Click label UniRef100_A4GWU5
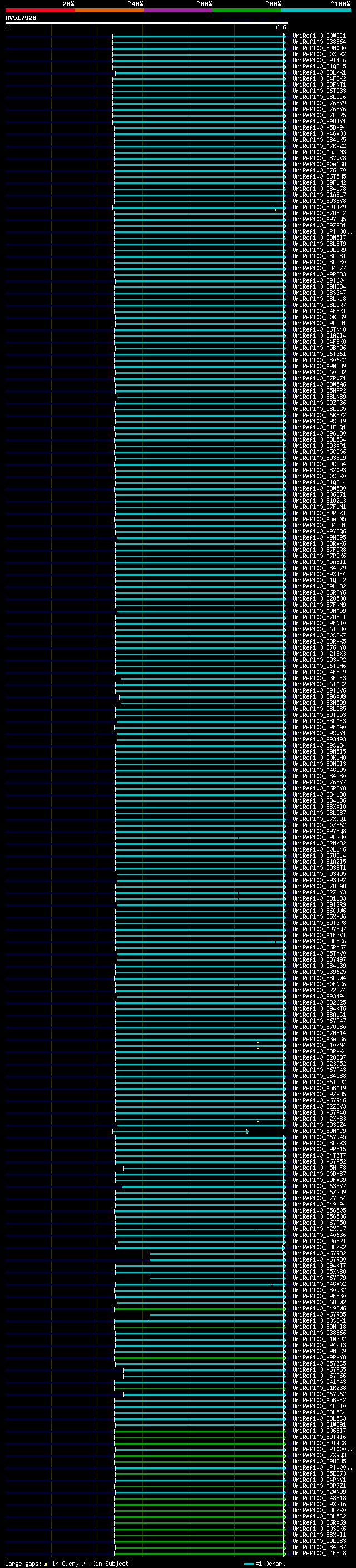Screen dimensions: 356x1568 tap(319, 770)
